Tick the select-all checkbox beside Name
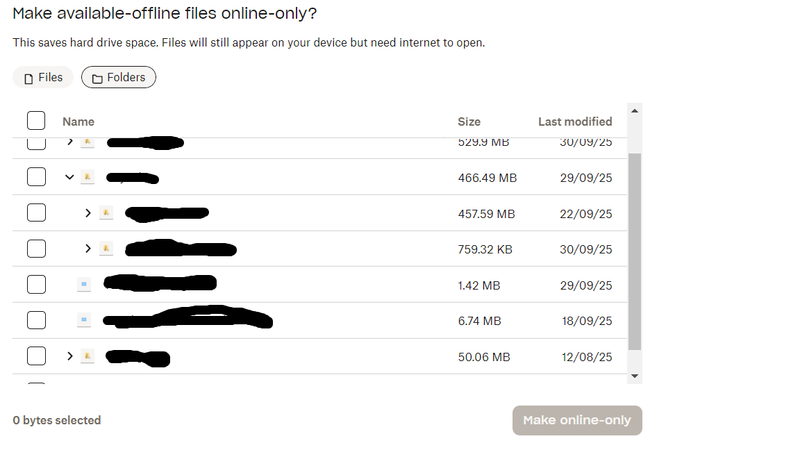Screen dimensions: 800x450 (36, 121)
